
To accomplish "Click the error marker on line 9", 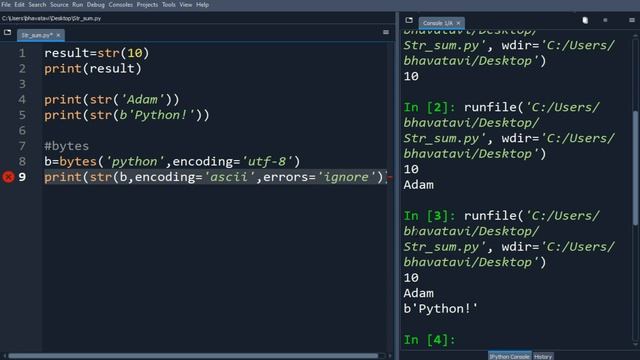I will [8, 177].
